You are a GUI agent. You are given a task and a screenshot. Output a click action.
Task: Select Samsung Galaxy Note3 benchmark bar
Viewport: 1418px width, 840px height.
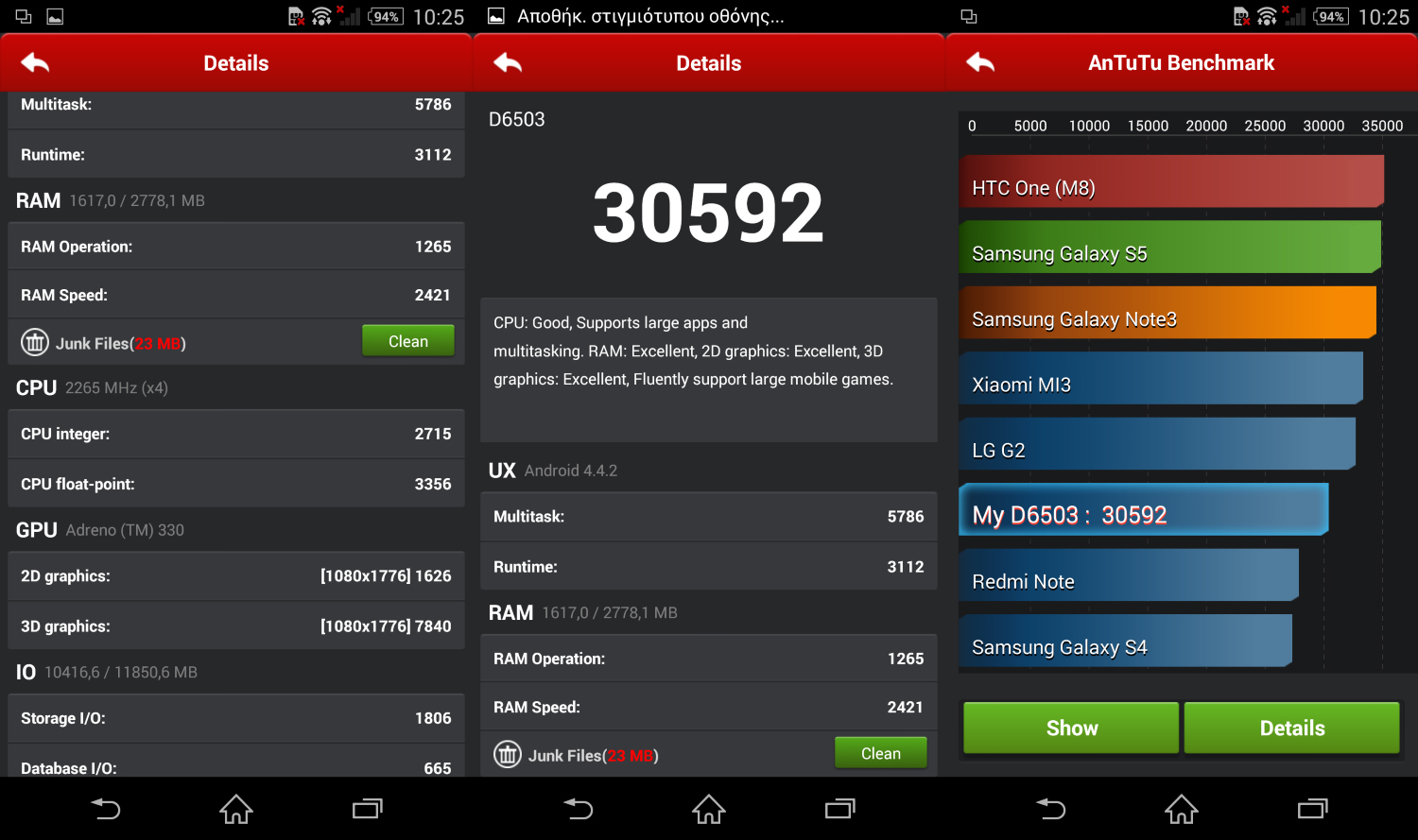click(1167, 313)
